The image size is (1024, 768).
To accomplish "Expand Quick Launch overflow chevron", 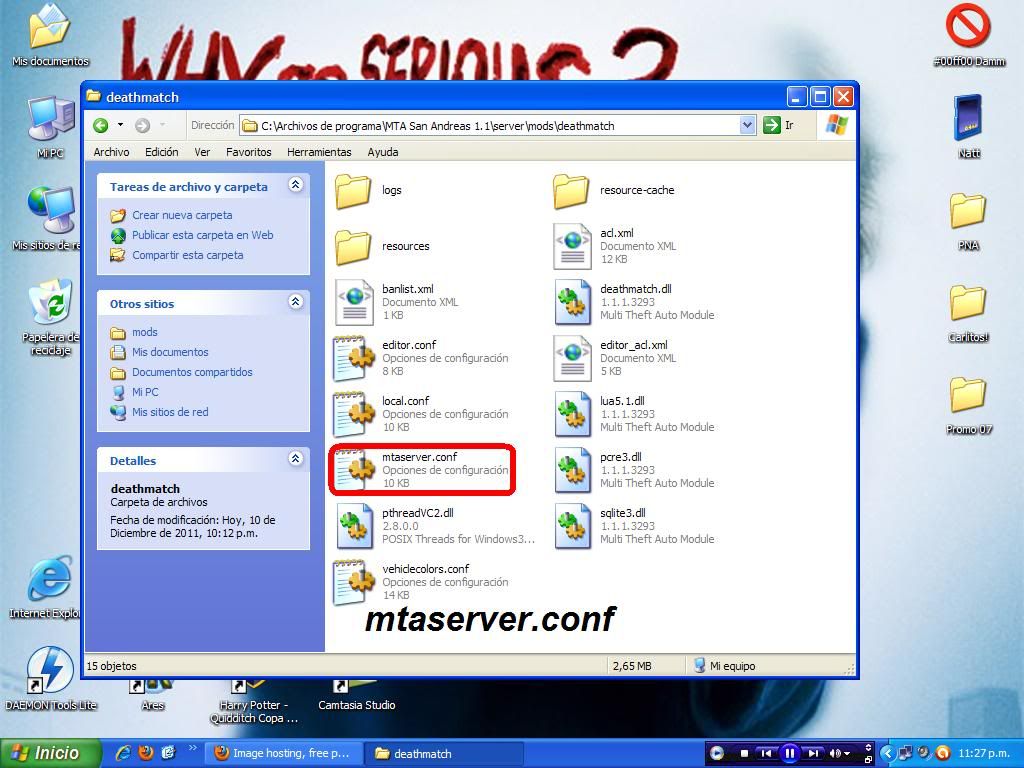I will tap(193, 748).
